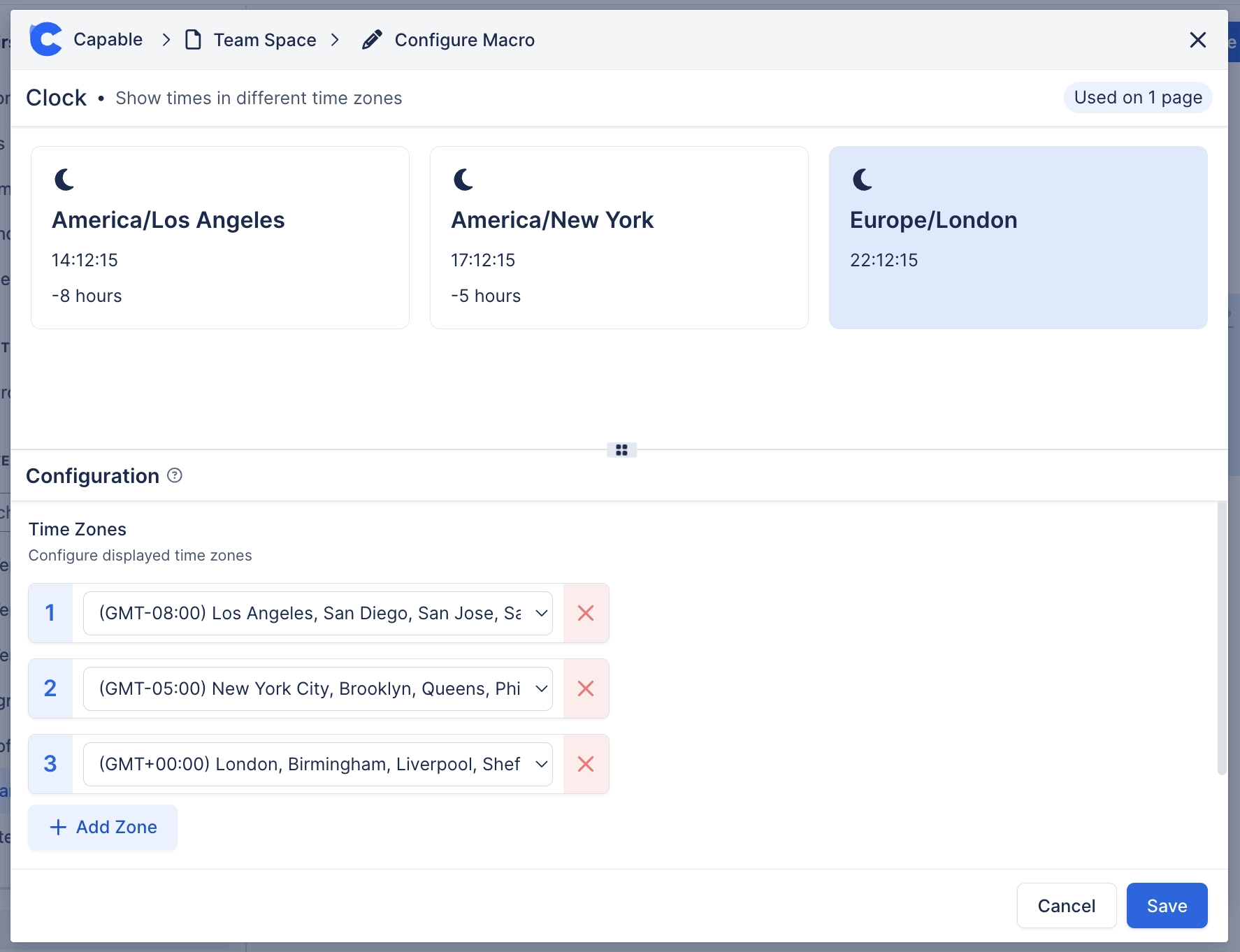Click the drag handle dots above Configuration

[x=621, y=449]
